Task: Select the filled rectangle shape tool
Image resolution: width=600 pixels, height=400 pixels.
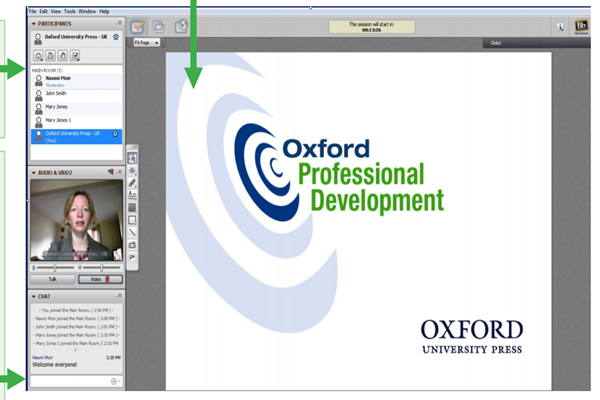Action: pos(132,207)
